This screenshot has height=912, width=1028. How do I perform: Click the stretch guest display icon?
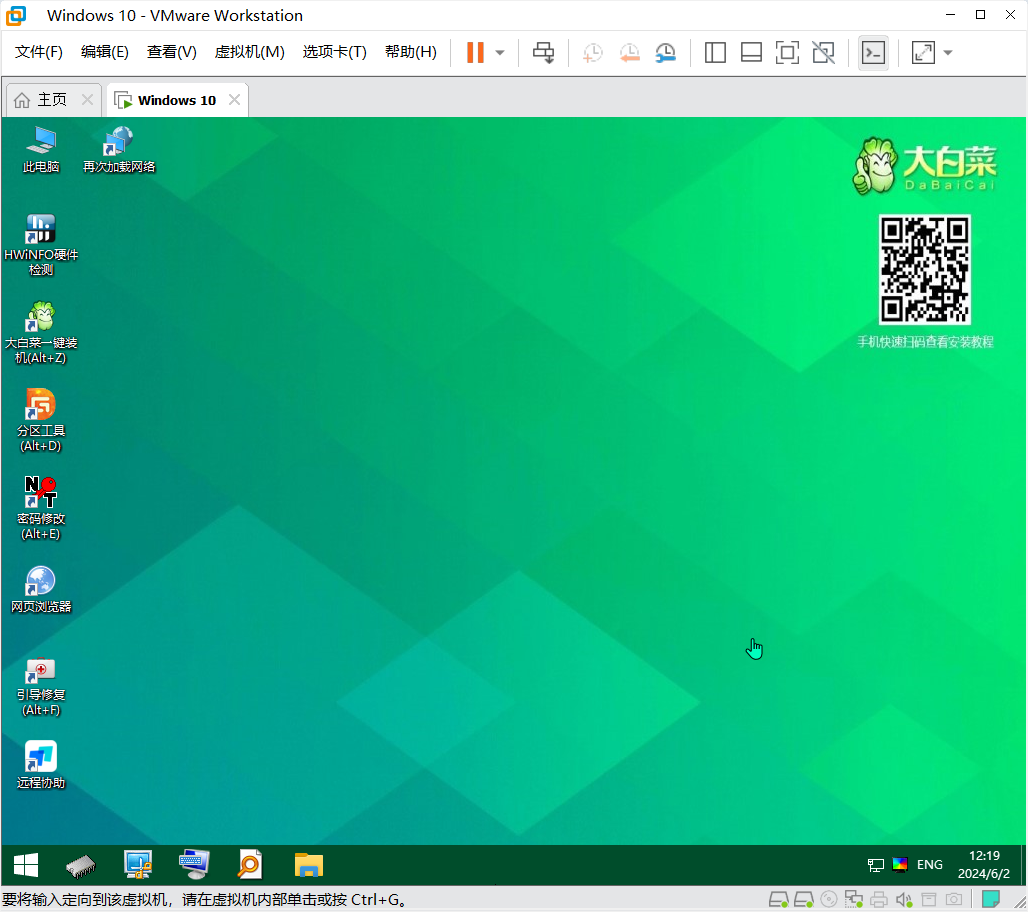923,52
